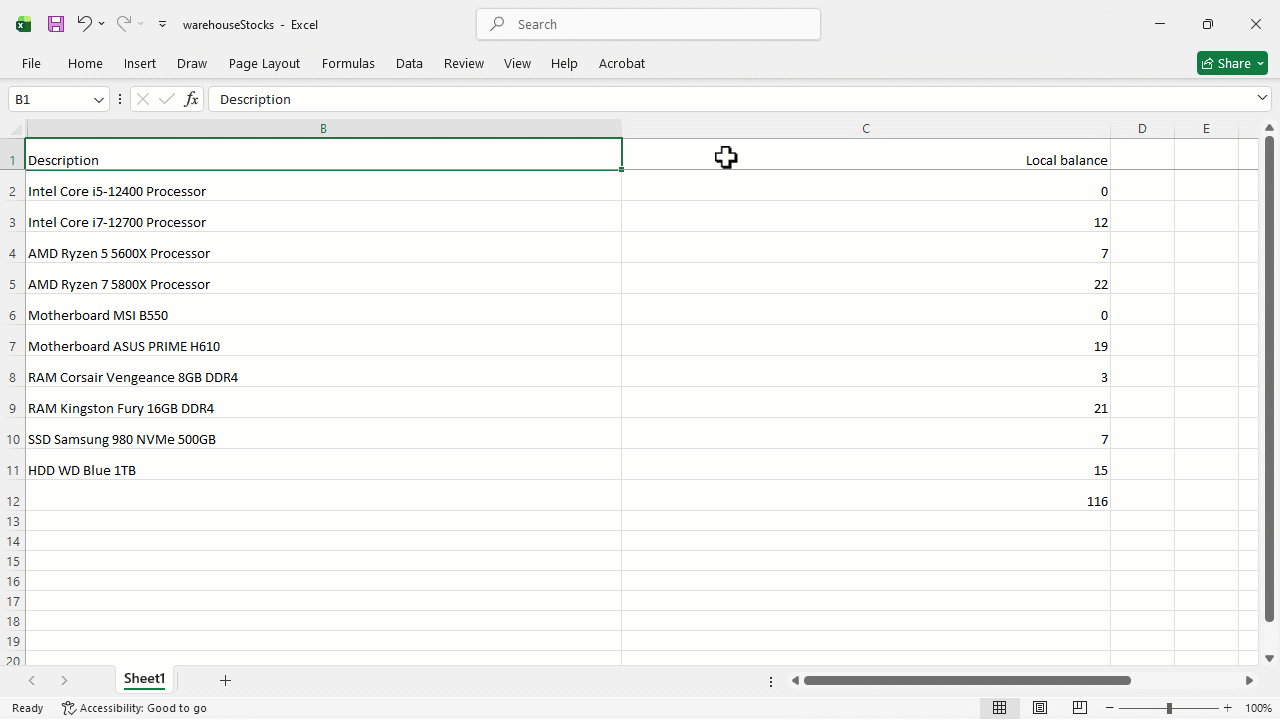The height and width of the screenshot is (720, 1280).
Task: Click the Insert Function fx icon
Action: click(191, 99)
